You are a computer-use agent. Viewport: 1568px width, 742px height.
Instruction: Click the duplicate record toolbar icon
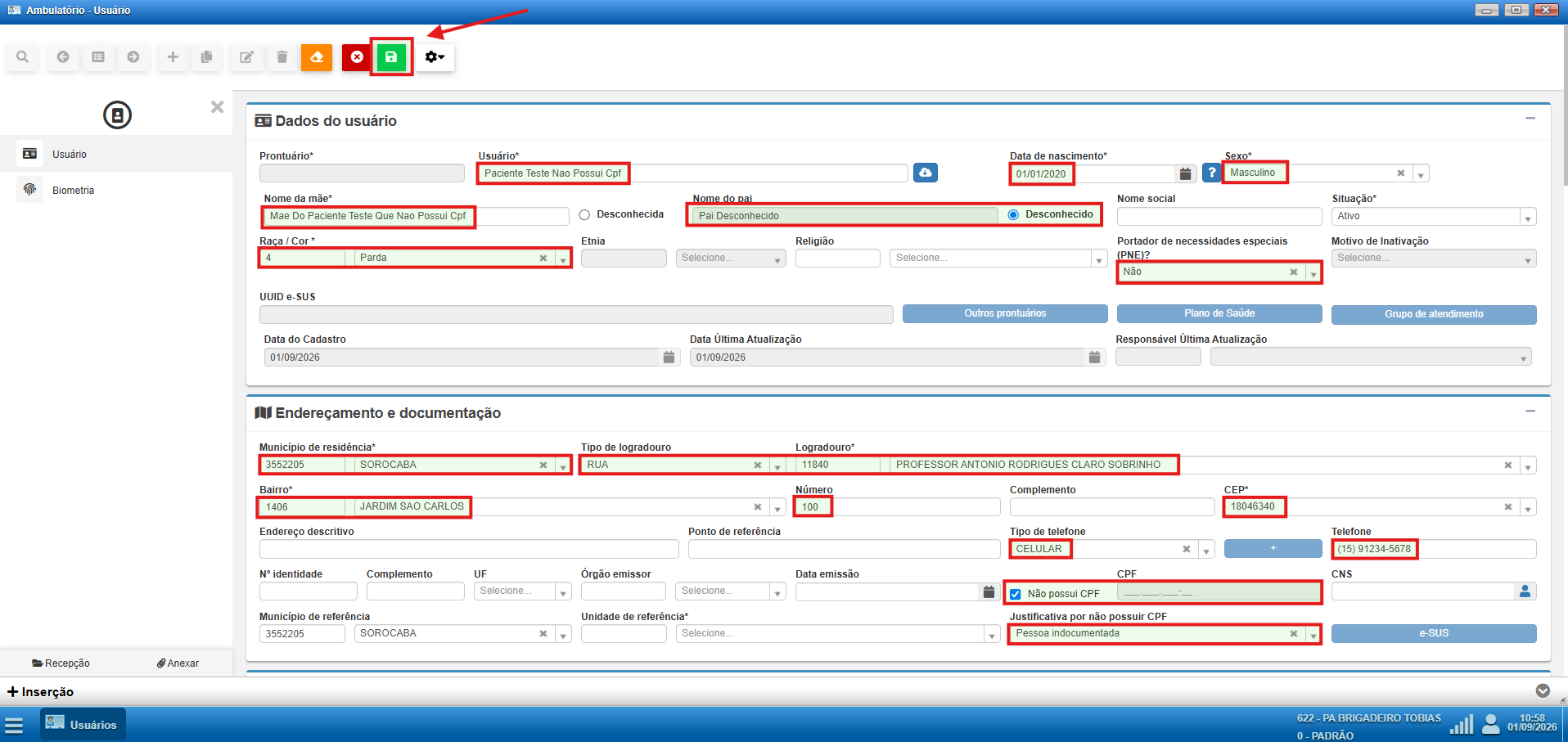tap(207, 57)
